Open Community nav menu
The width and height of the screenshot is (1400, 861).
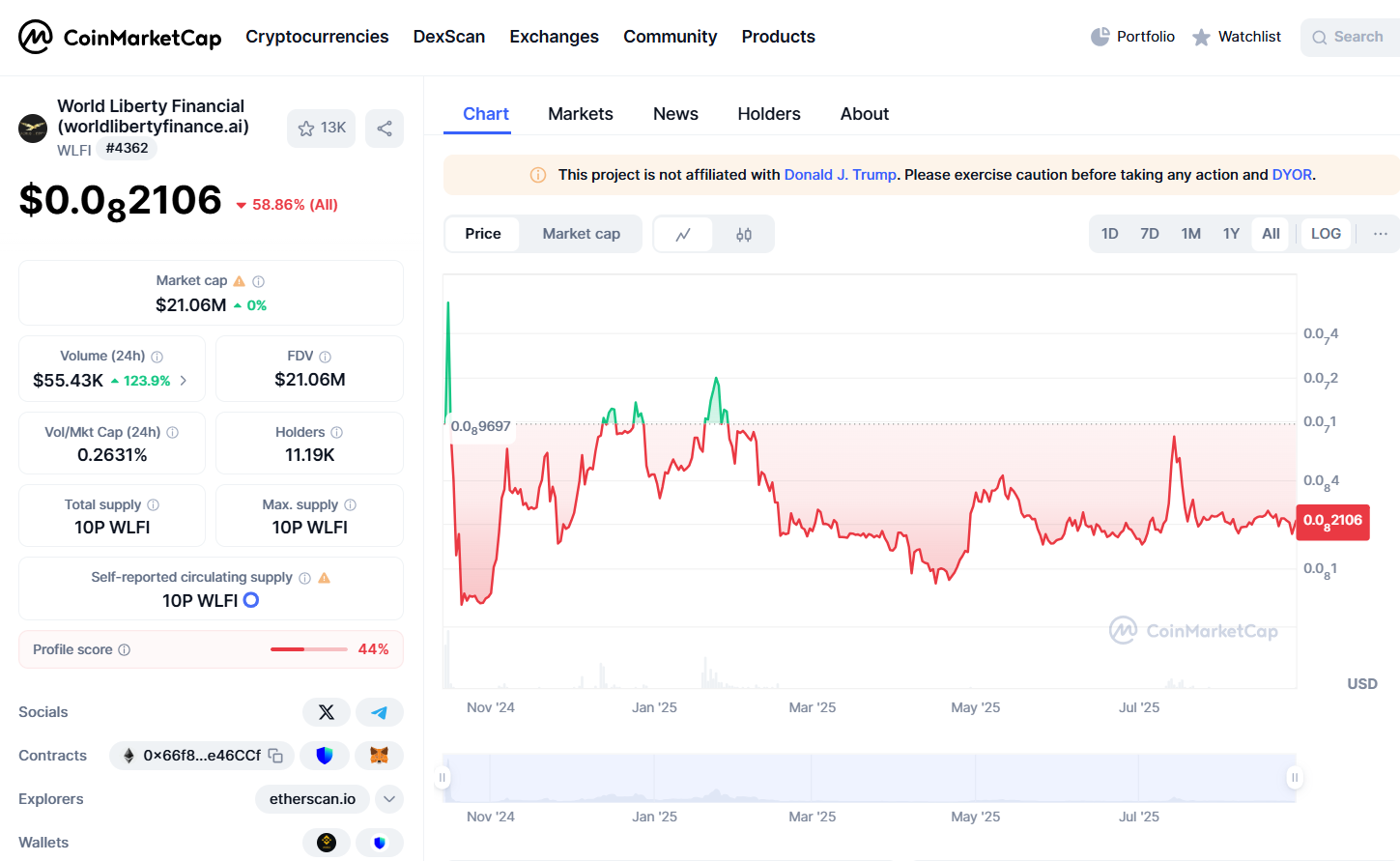pyautogui.click(x=671, y=37)
